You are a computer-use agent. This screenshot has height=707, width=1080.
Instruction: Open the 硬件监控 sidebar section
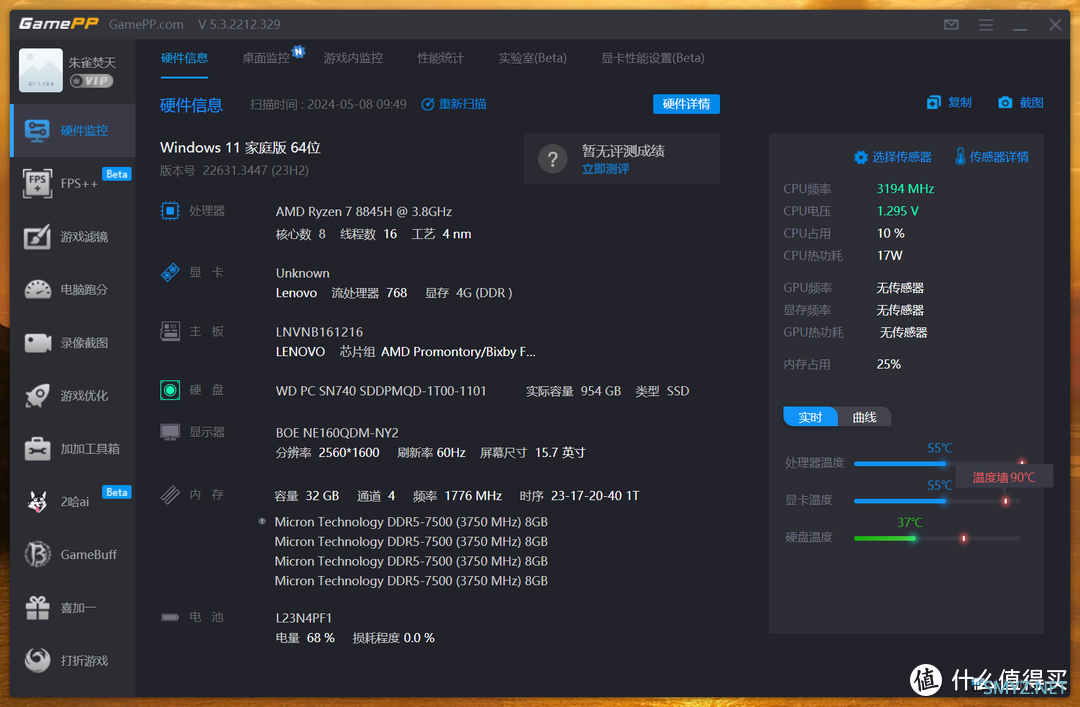[x=73, y=130]
